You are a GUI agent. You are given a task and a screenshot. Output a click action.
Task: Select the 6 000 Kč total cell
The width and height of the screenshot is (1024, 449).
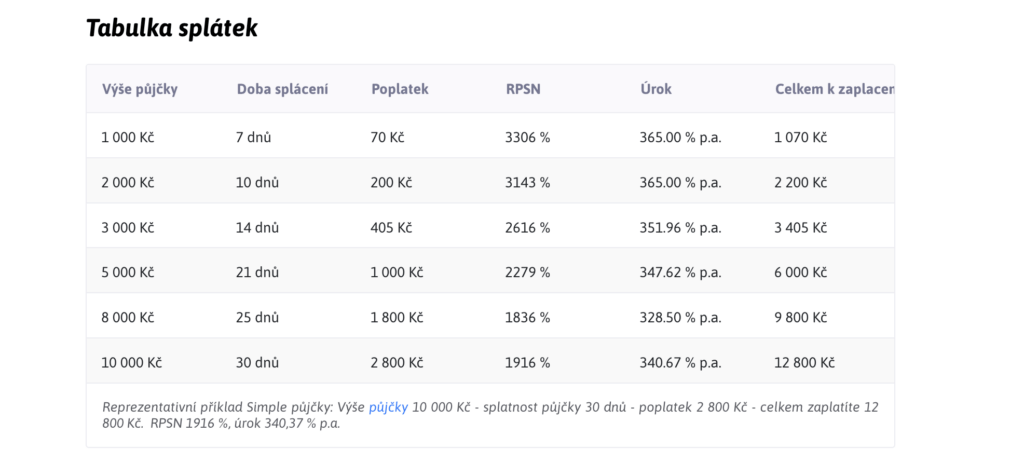(801, 273)
